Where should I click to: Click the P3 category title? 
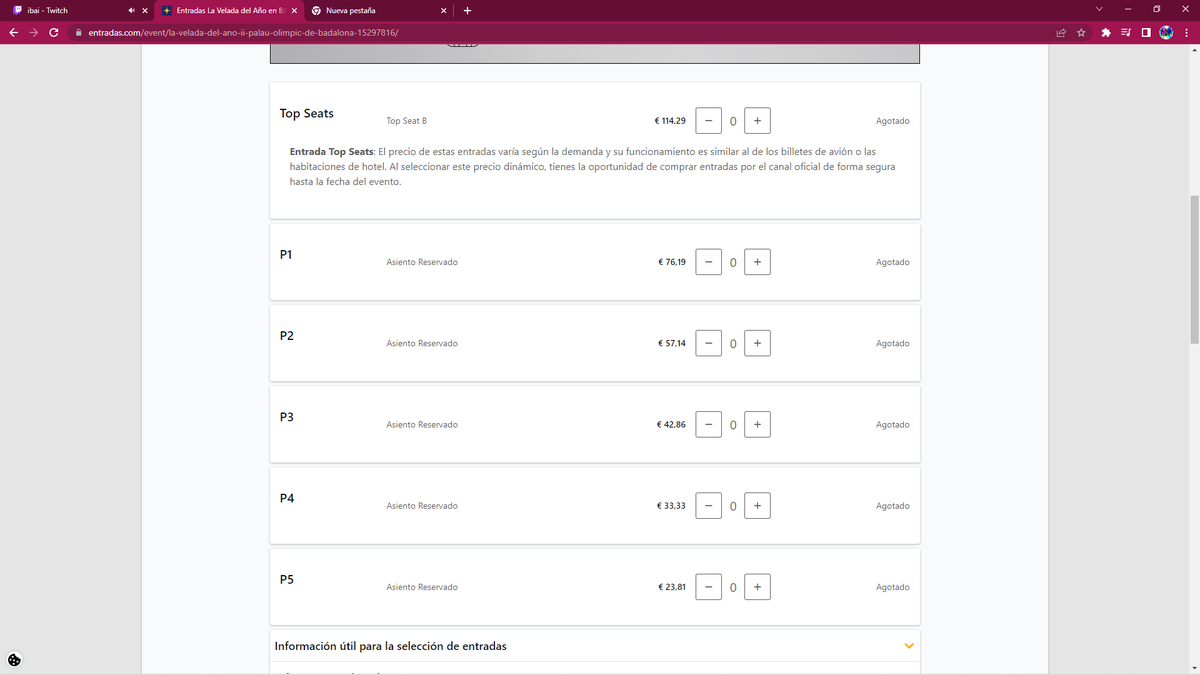click(x=287, y=417)
